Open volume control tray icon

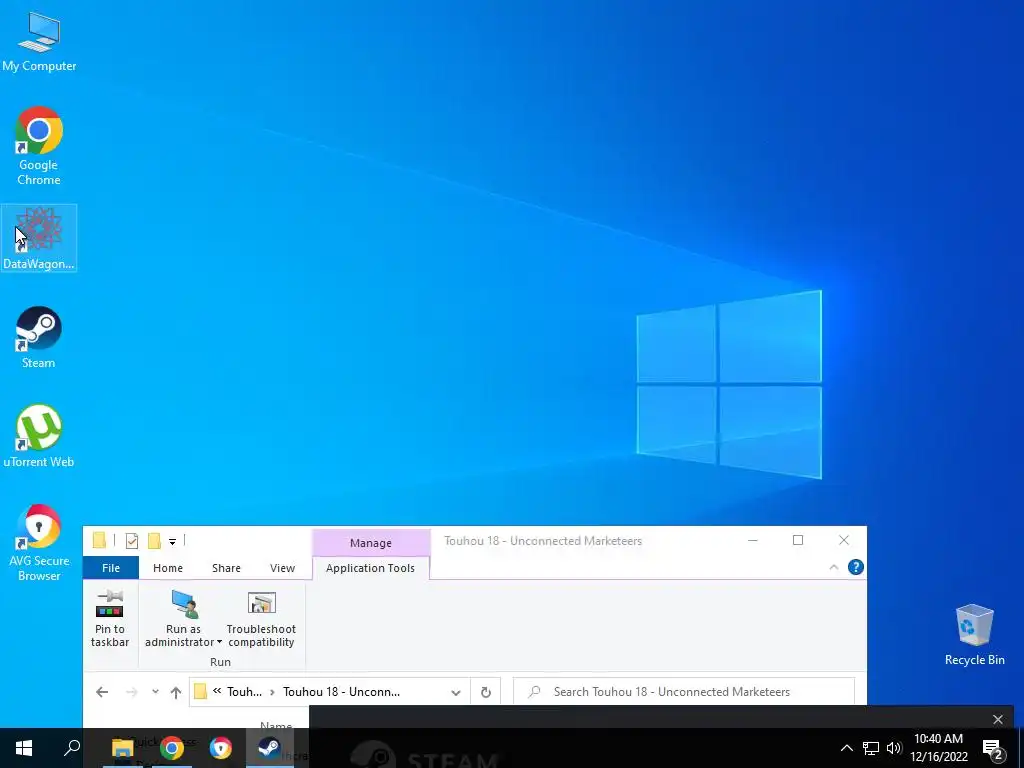894,748
